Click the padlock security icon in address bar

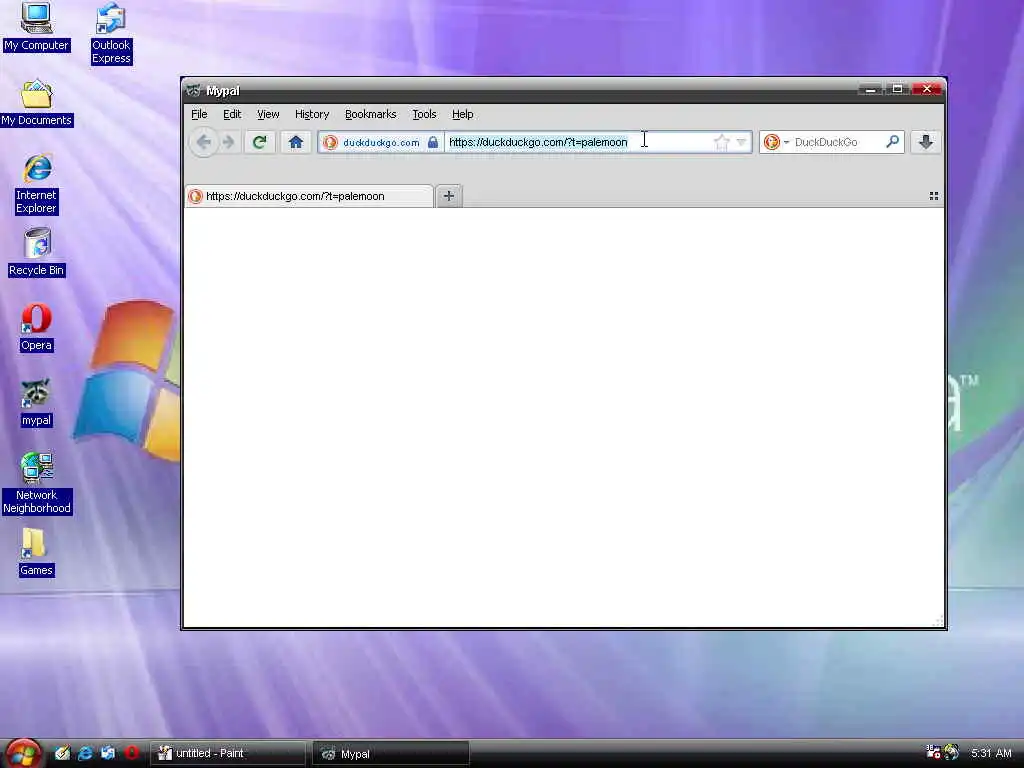(433, 142)
